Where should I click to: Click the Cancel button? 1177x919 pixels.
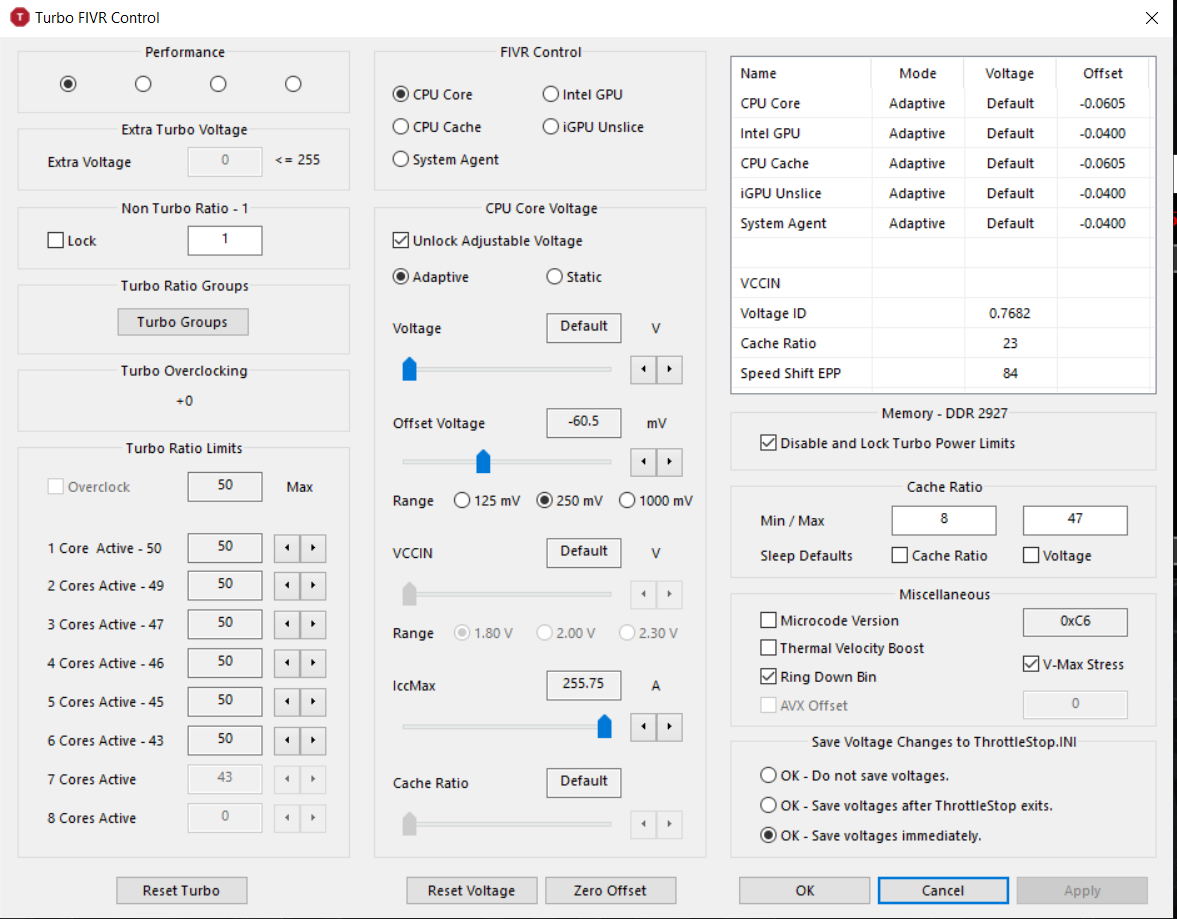click(943, 890)
